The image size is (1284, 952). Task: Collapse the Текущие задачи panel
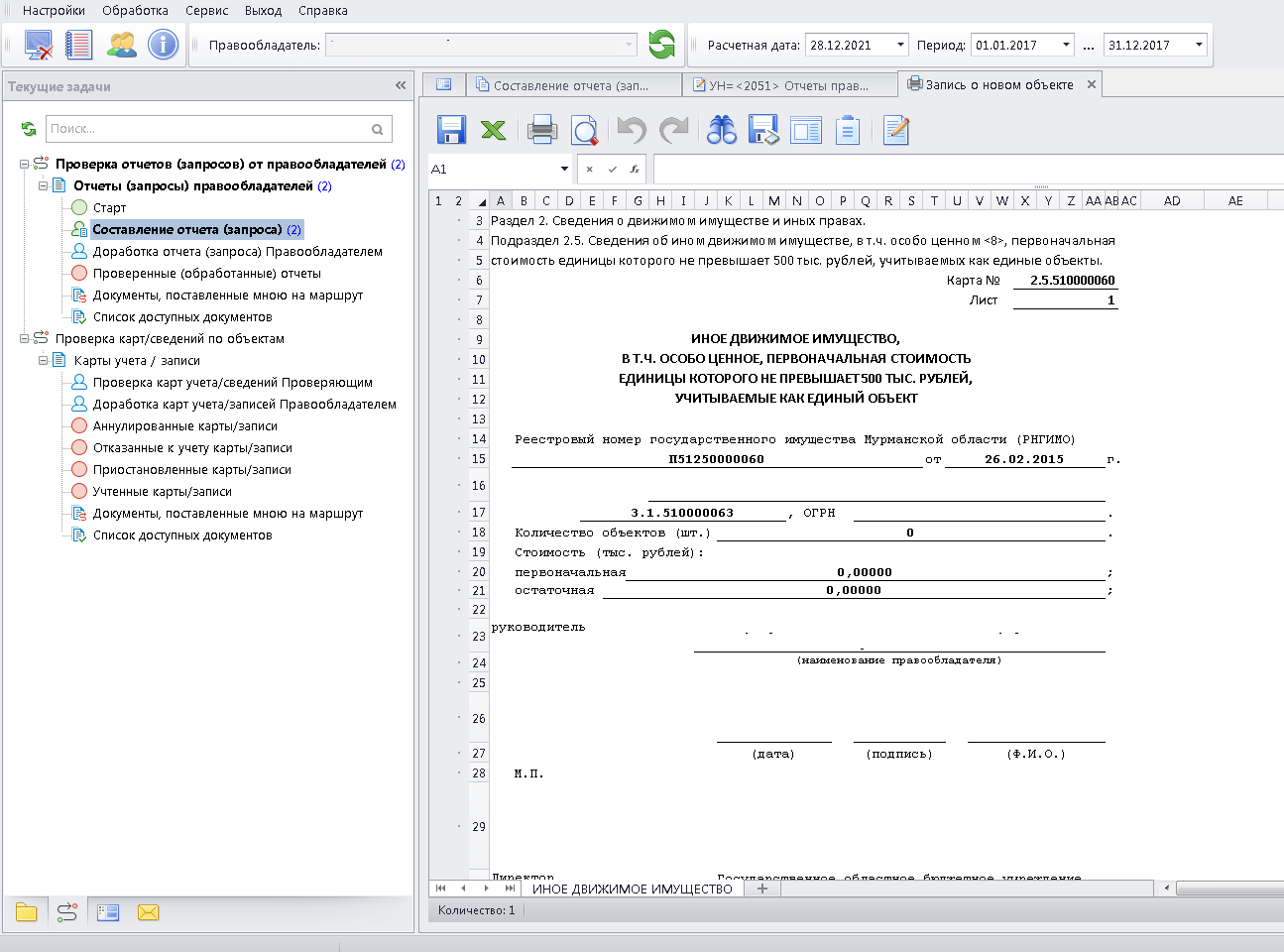tap(401, 86)
